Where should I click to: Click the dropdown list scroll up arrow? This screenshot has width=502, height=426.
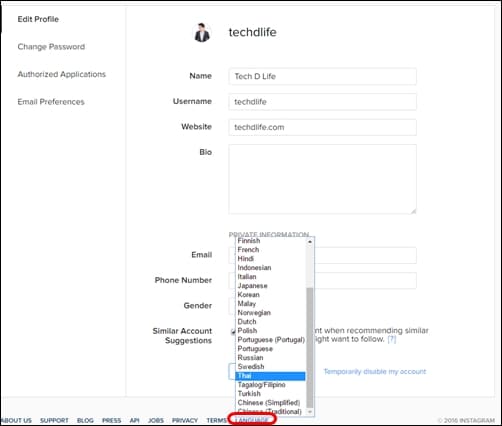(x=310, y=241)
